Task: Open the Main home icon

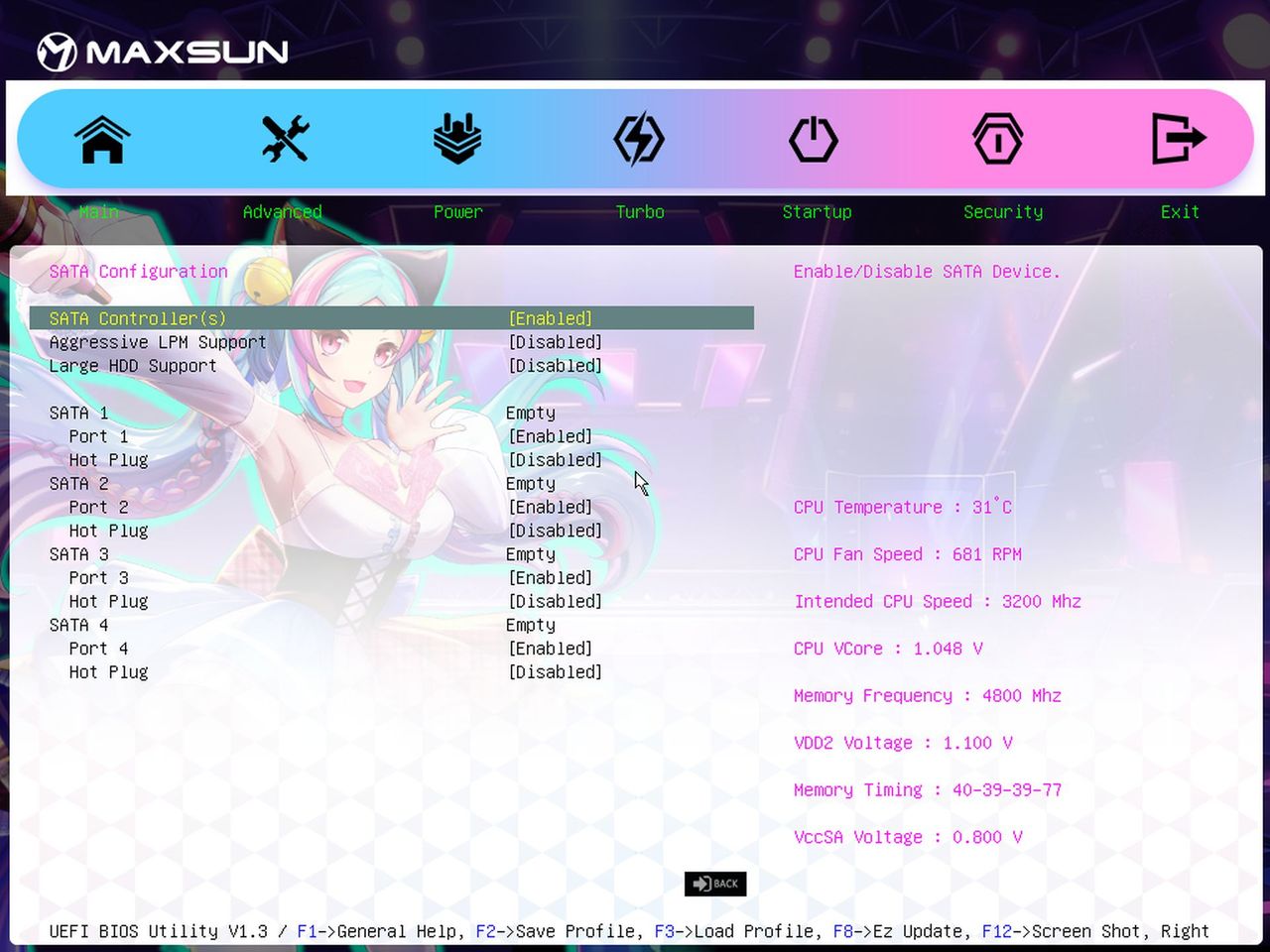Action: [102, 139]
